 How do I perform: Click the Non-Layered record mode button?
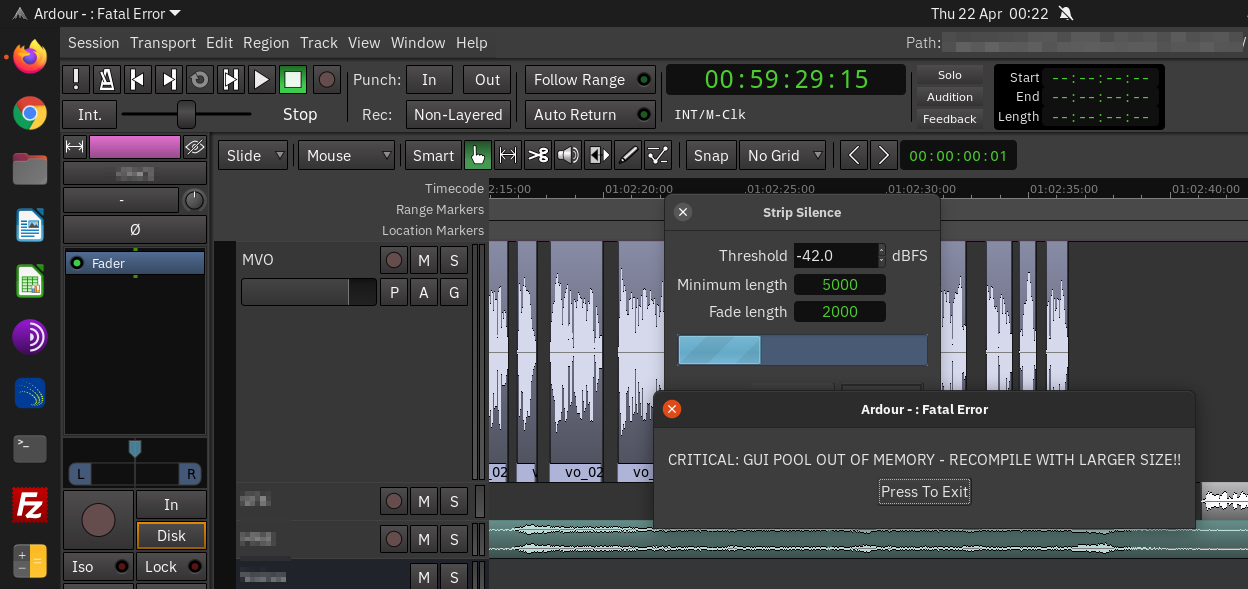pyautogui.click(x=458, y=114)
